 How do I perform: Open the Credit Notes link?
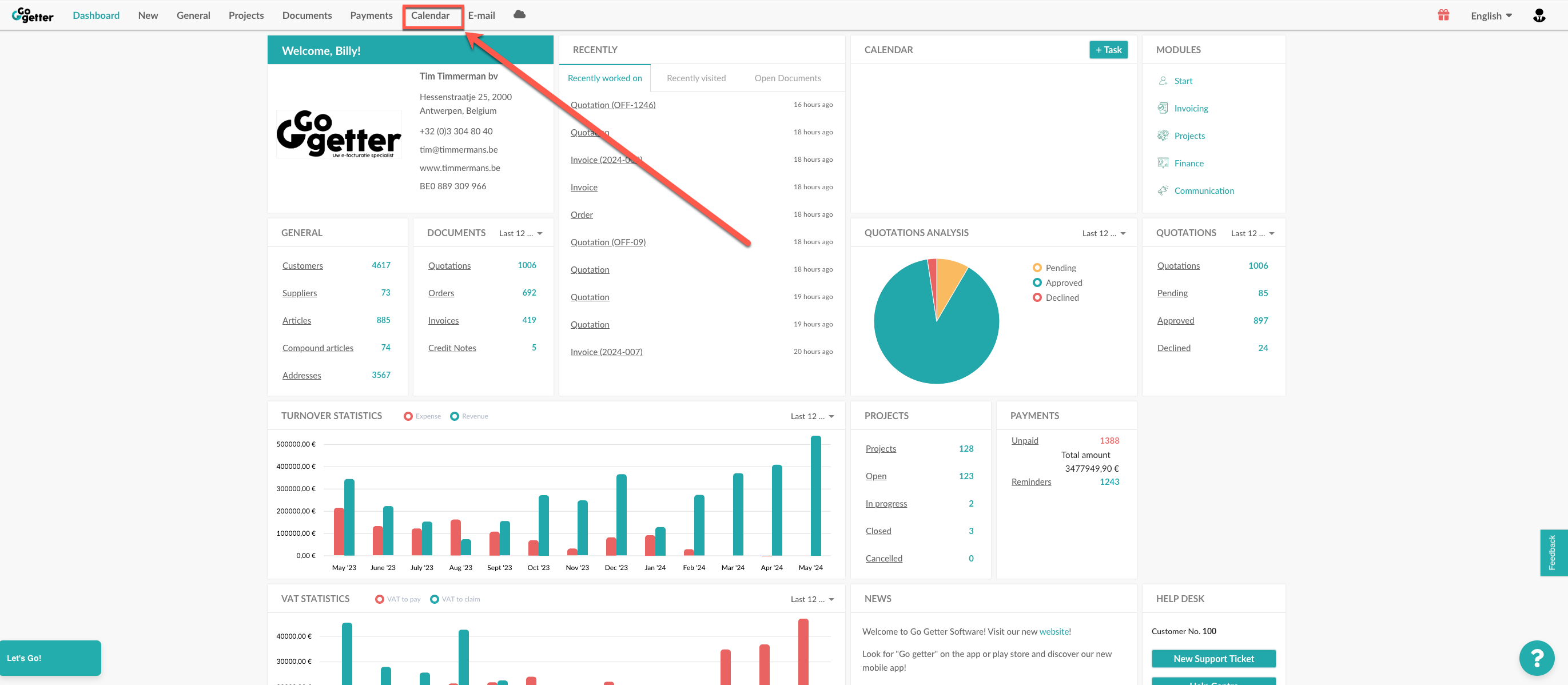(452, 348)
